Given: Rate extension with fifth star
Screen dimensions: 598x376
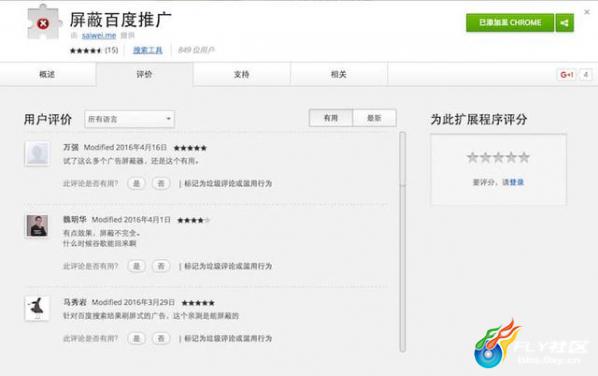Looking at the screenshot, I should point(524,157).
